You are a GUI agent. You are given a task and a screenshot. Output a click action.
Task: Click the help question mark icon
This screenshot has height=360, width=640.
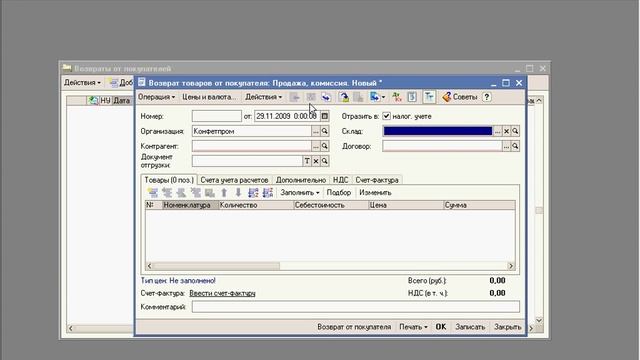click(487, 97)
